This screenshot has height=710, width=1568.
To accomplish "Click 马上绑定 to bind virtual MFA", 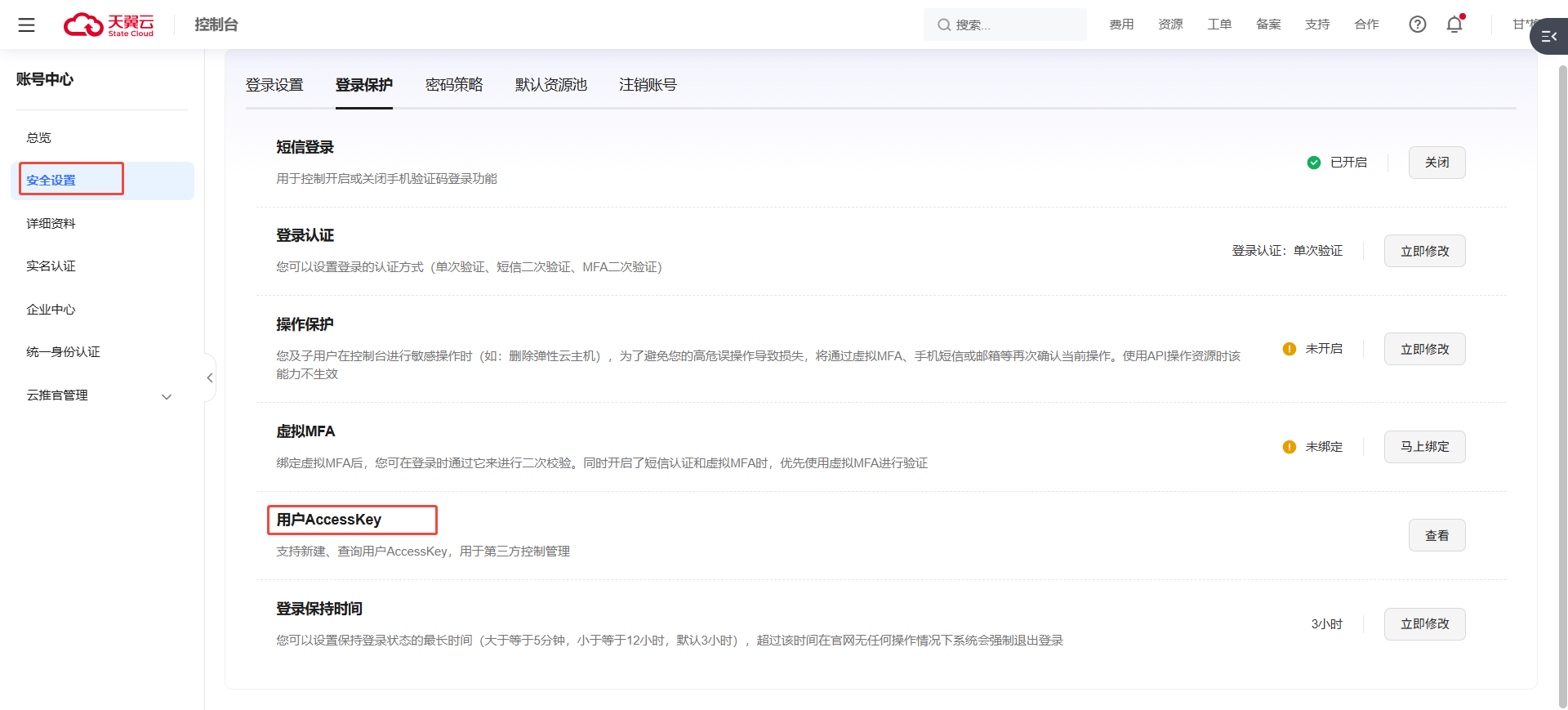I will click(1424, 447).
